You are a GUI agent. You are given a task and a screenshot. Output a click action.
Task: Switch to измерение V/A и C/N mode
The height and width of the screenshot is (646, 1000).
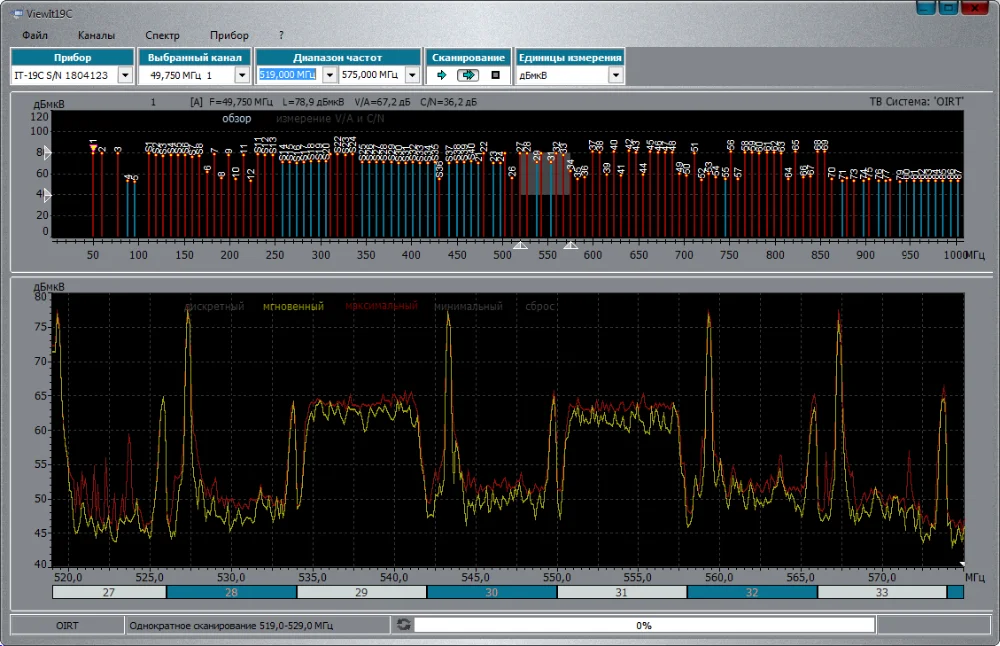tap(330, 119)
